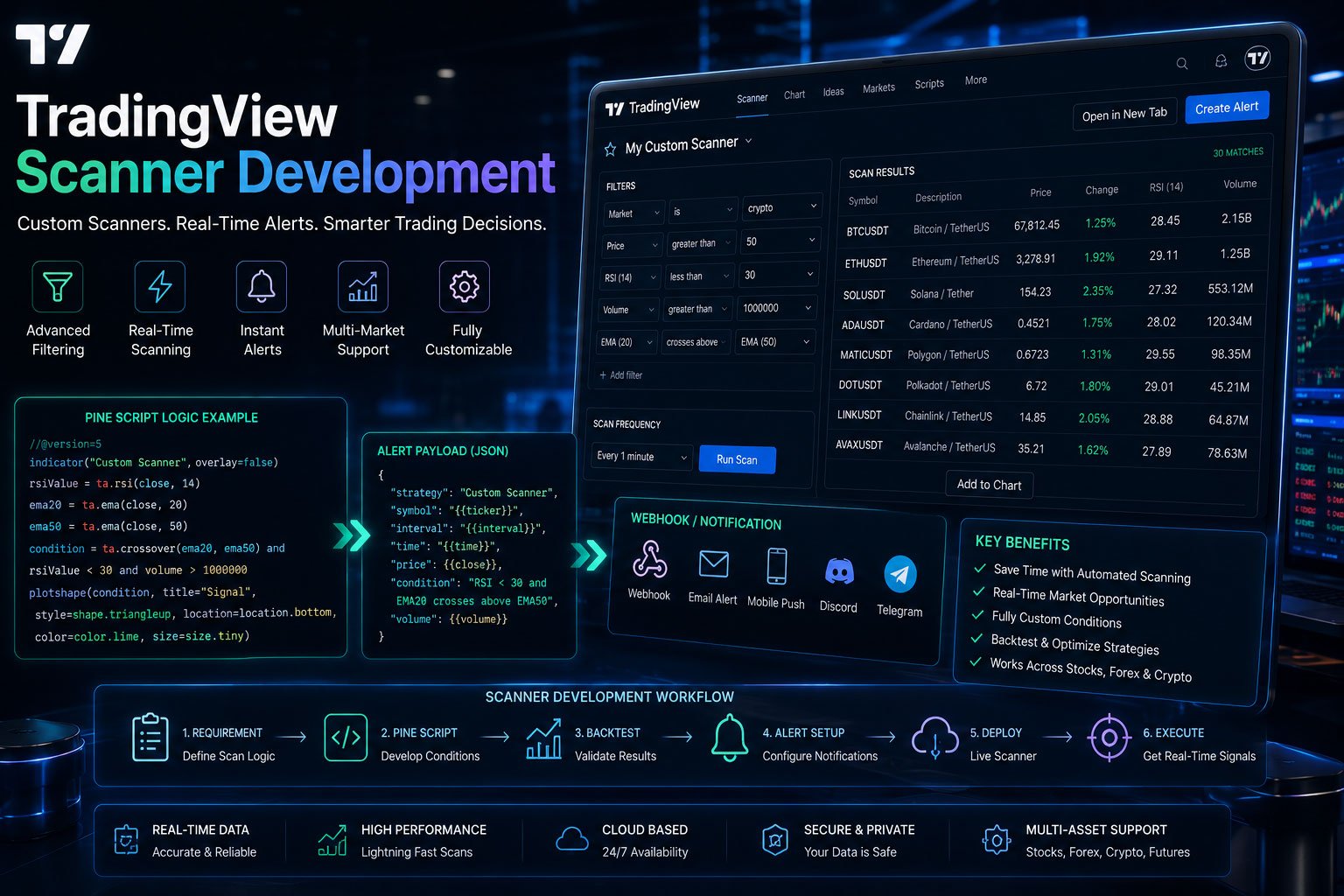1344x896 pixels.
Task: Click the Deploy cloud workflow icon
Action: pyautogui.click(x=935, y=737)
